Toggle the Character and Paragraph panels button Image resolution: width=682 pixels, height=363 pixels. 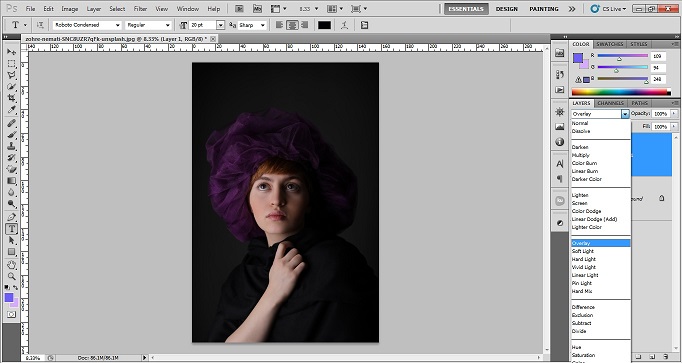tap(364, 25)
